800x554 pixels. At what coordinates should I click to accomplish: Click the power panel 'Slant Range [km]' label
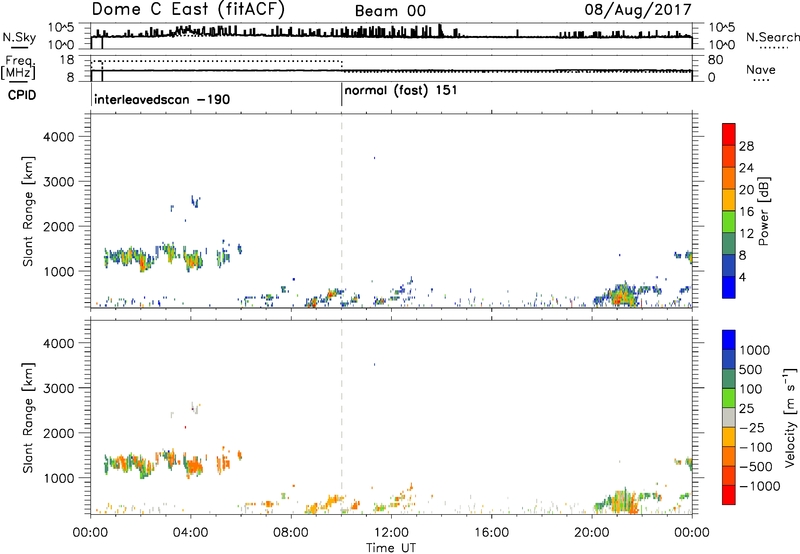28,211
